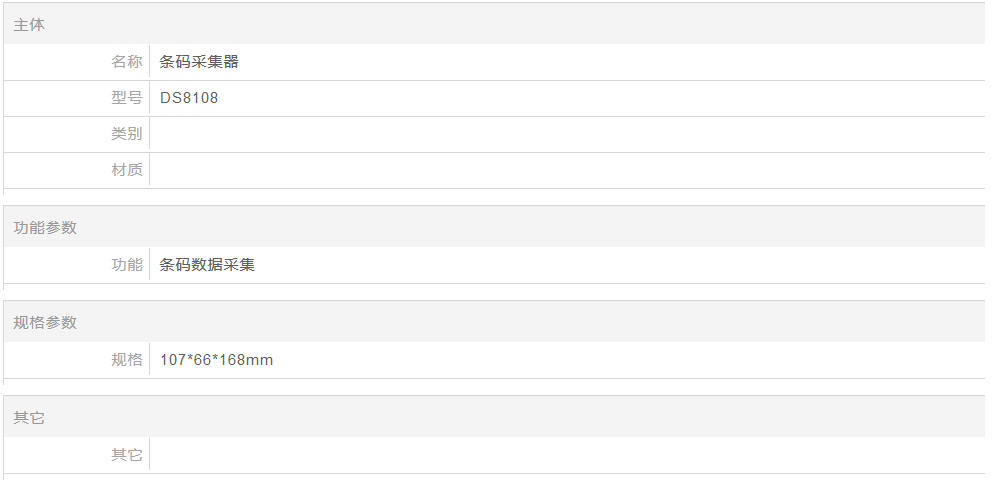Click the 类别 label
The image size is (1002, 494).
coord(126,134)
